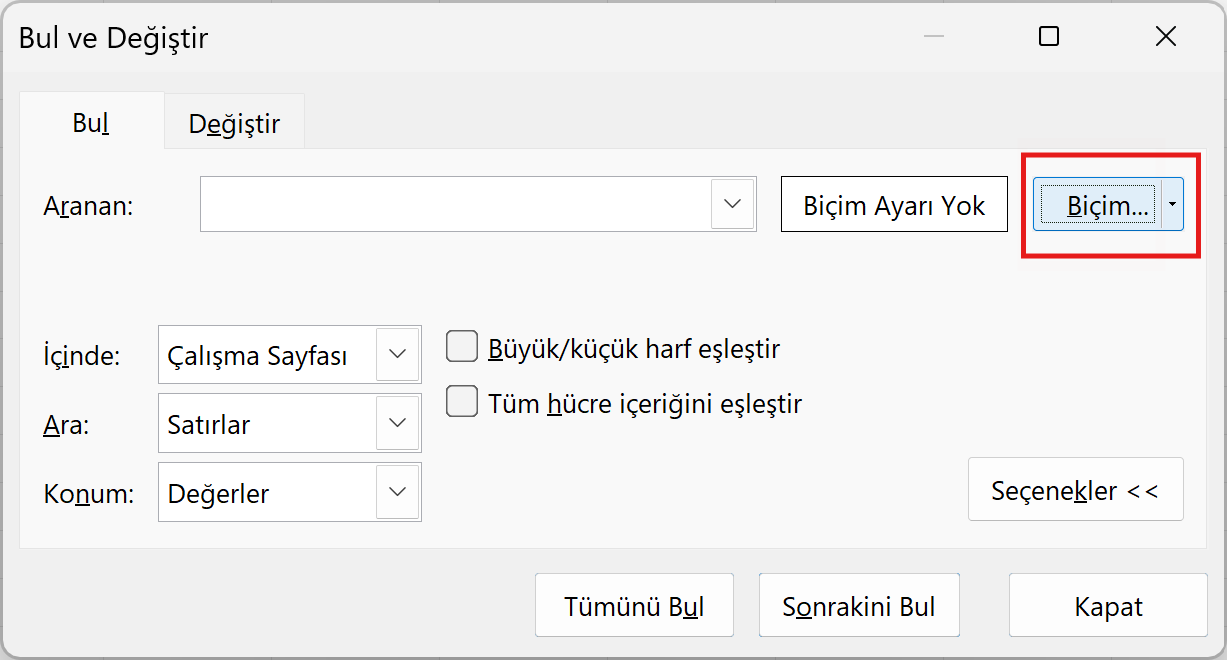Click the Bul ve Değiştir title bar
The width and height of the screenshot is (1227, 660).
[x=500, y=38]
